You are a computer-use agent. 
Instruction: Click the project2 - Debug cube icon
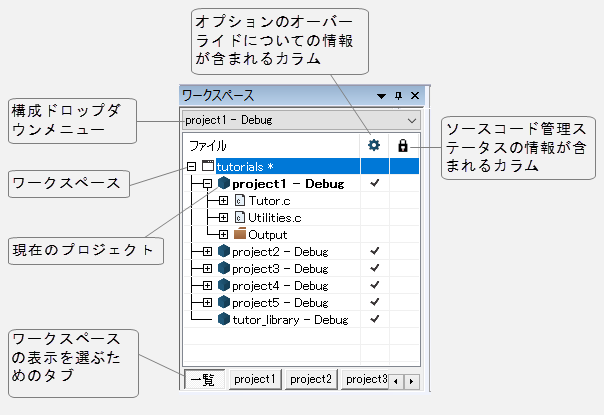(x=224, y=251)
